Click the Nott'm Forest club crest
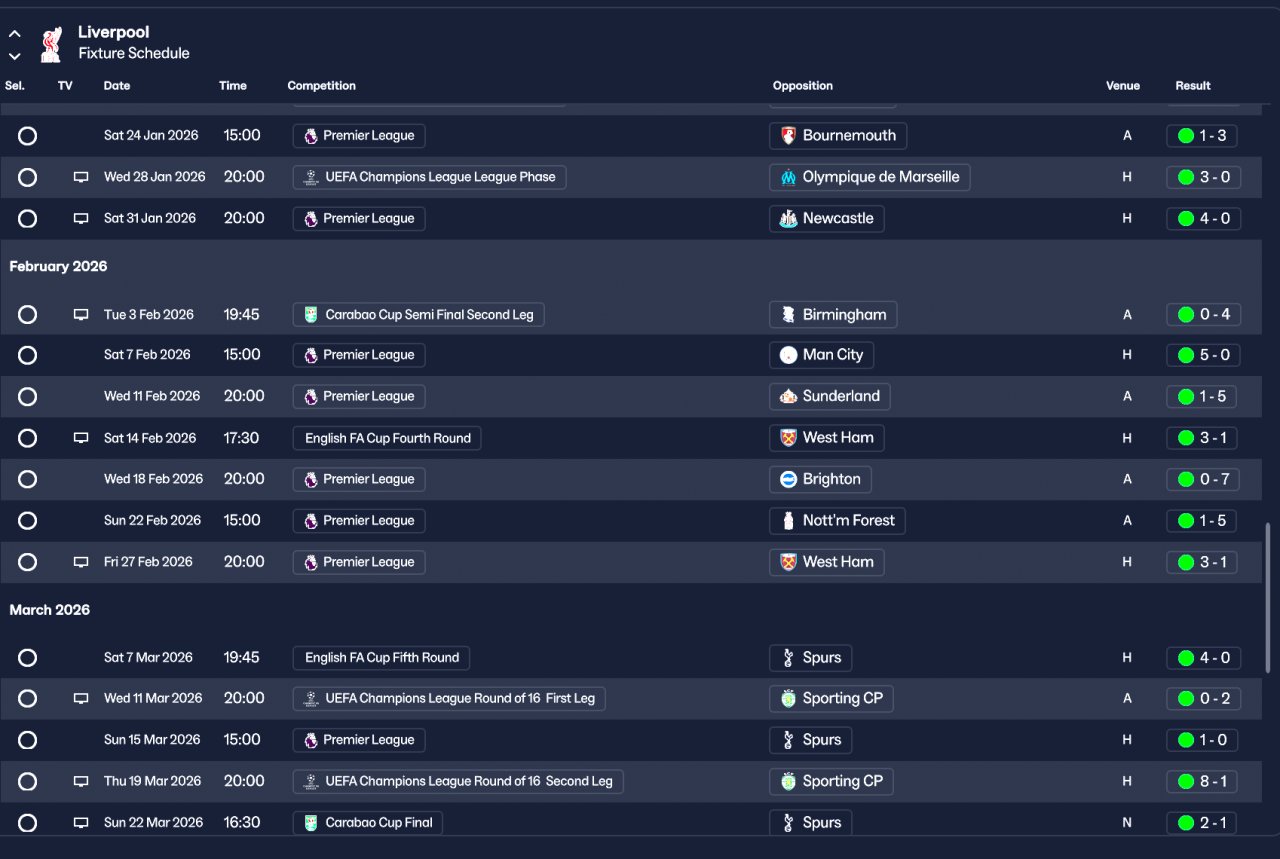1280x859 pixels. coord(788,521)
